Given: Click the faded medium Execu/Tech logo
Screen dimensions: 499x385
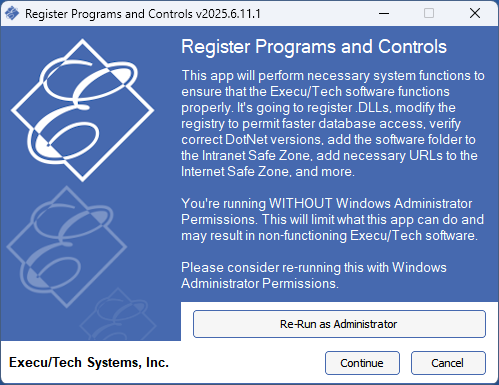Looking at the screenshot, I should pyautogui.click(x=67, y=247).
